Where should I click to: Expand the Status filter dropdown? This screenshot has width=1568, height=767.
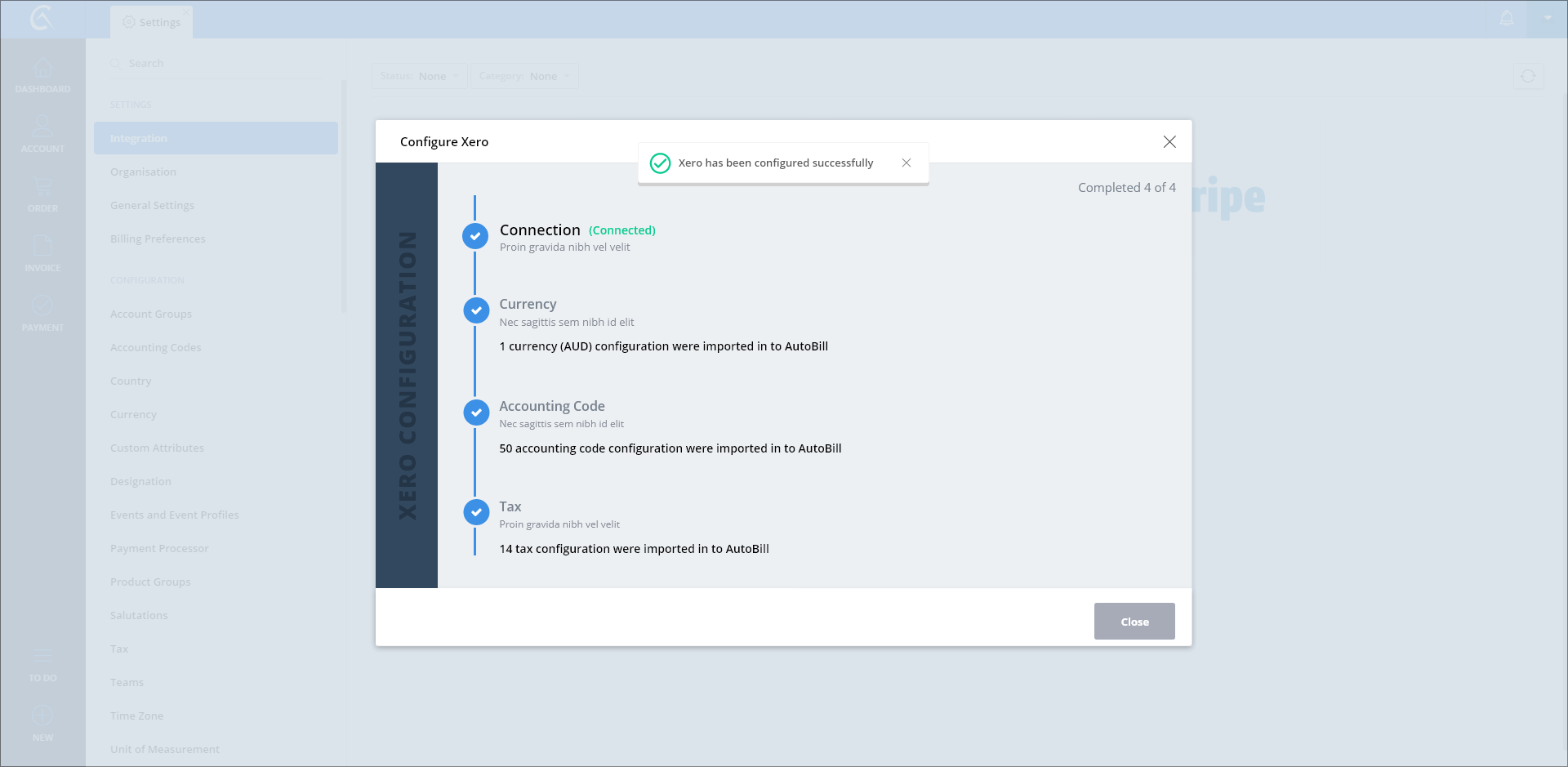point(420,76)
